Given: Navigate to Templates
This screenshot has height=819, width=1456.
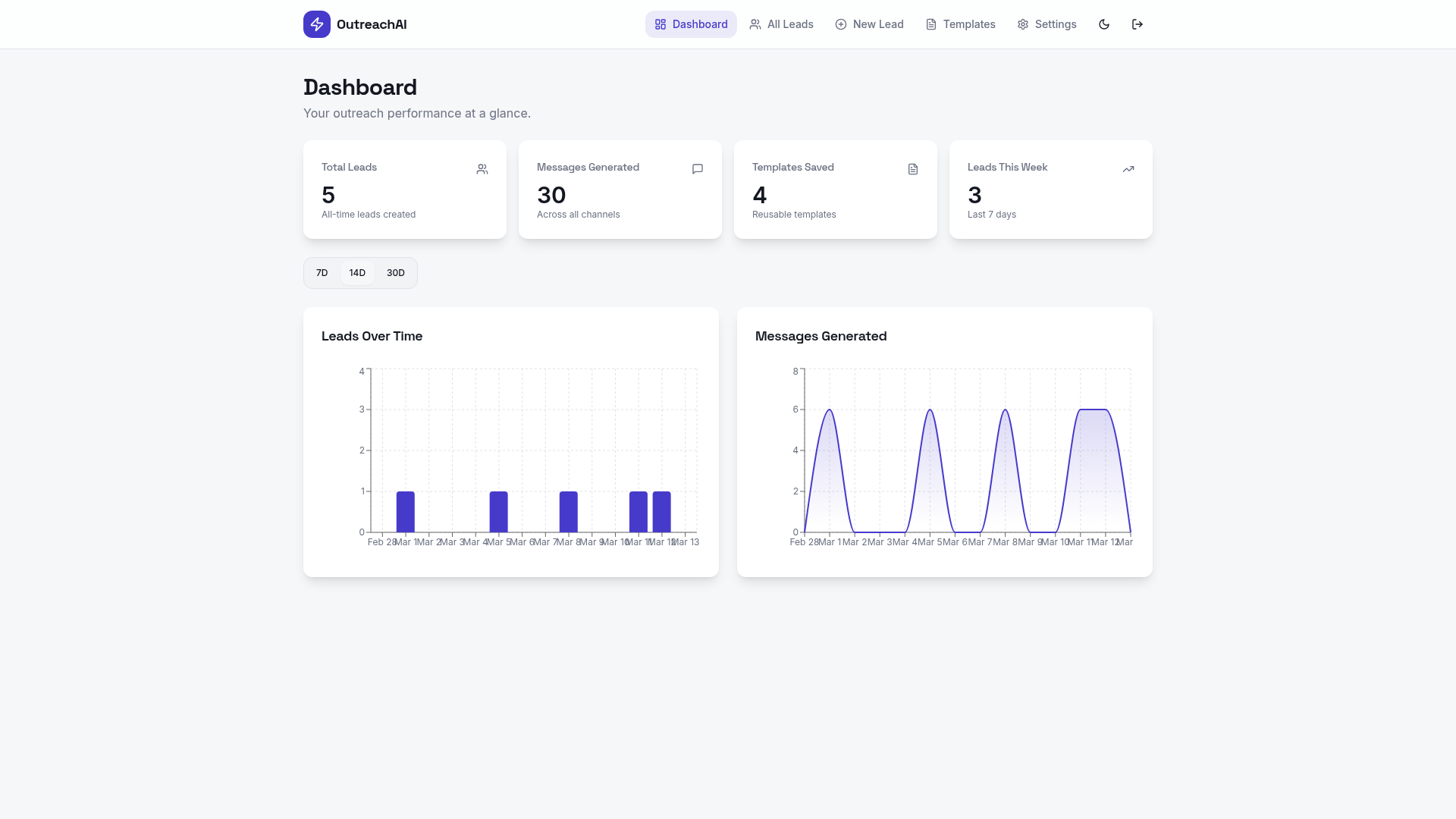Looking at the screenshot, I should coord(960,24).
